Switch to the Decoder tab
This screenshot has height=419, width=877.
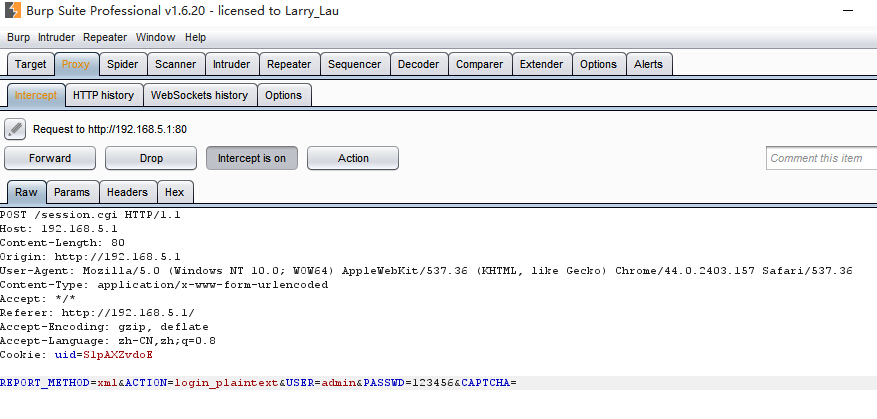click(418, 64)
